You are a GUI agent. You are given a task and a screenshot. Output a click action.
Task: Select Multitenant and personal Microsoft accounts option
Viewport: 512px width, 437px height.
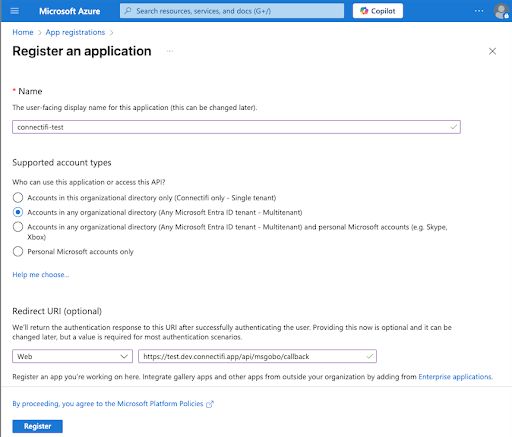pos(18,227)
